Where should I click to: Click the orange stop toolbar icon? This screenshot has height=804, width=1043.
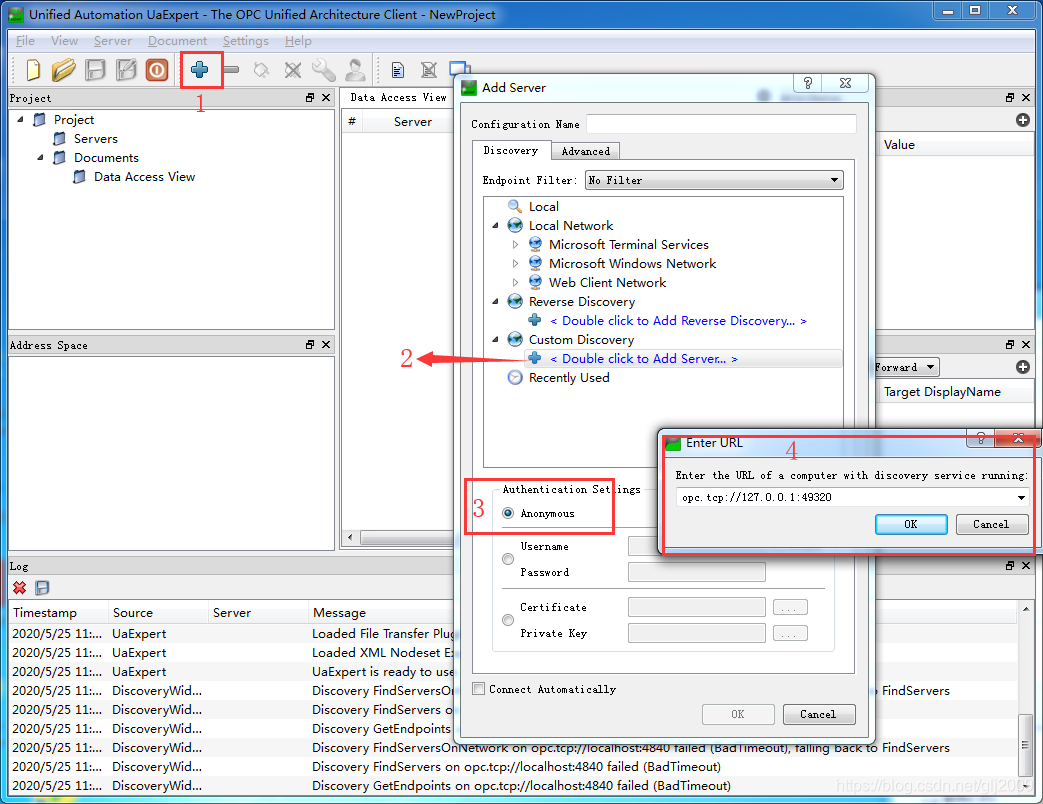coord(157,69)
